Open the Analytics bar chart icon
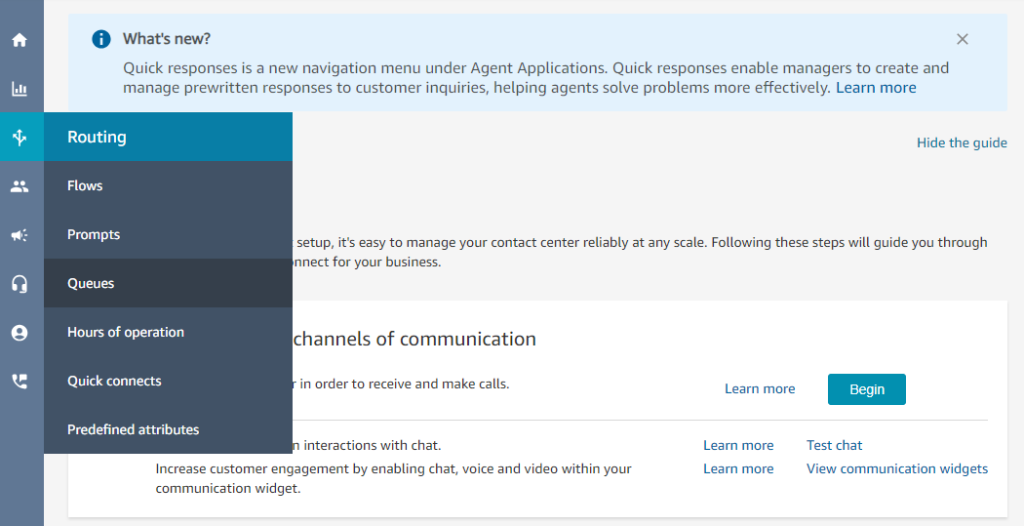 (x=19, y=89)
